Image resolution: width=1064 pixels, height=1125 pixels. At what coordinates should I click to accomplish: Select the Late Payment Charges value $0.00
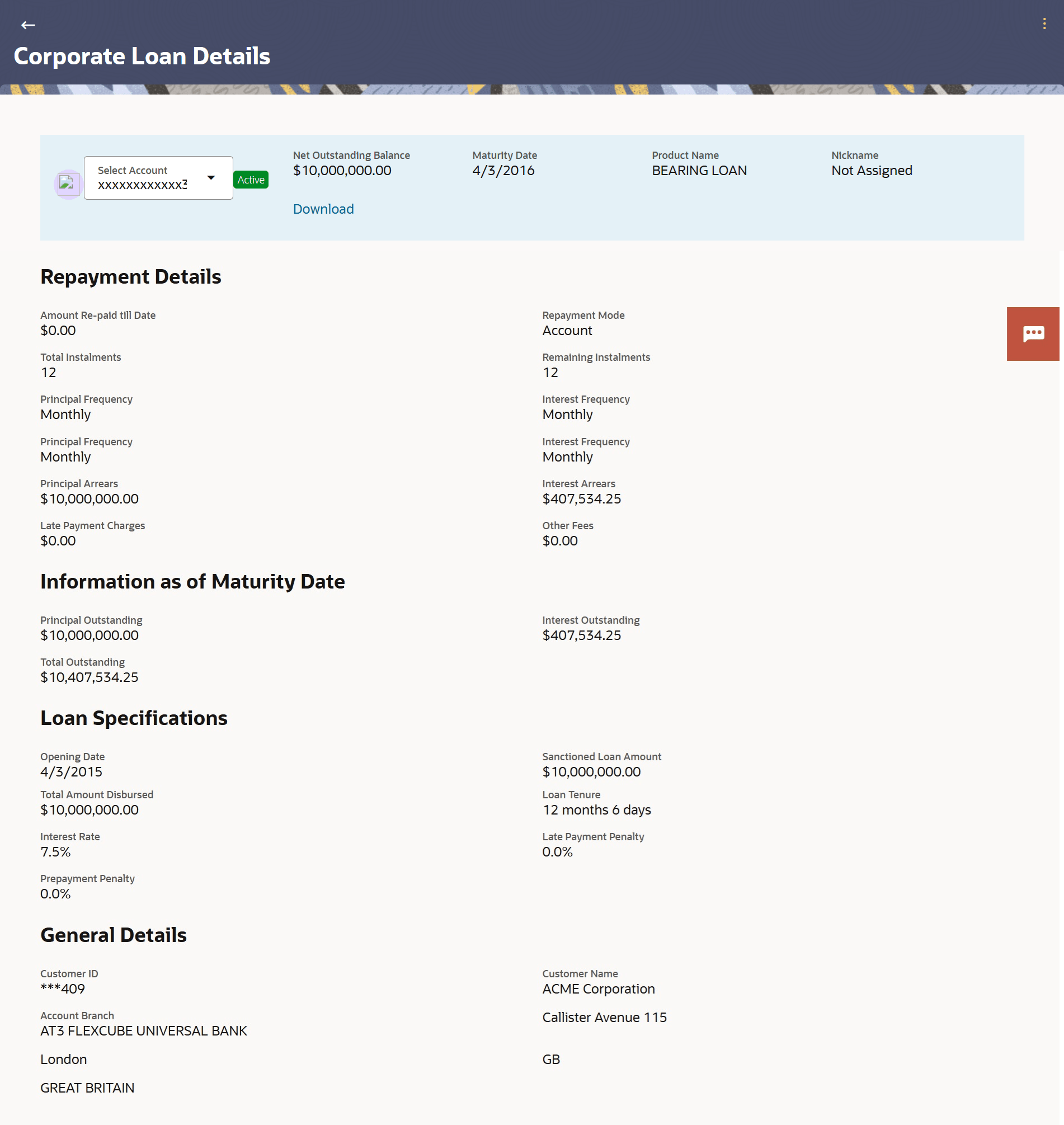click(58, 541)
